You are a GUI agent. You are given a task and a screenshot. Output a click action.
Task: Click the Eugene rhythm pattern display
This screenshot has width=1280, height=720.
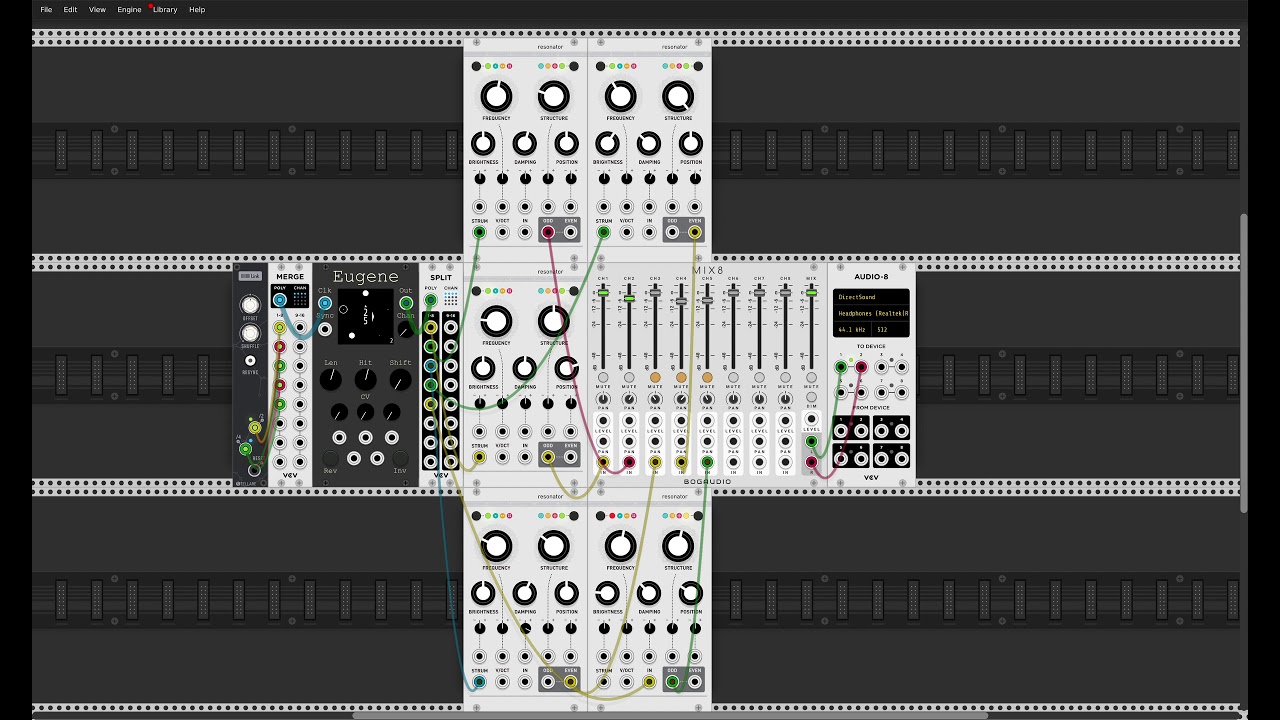[365, 316]
